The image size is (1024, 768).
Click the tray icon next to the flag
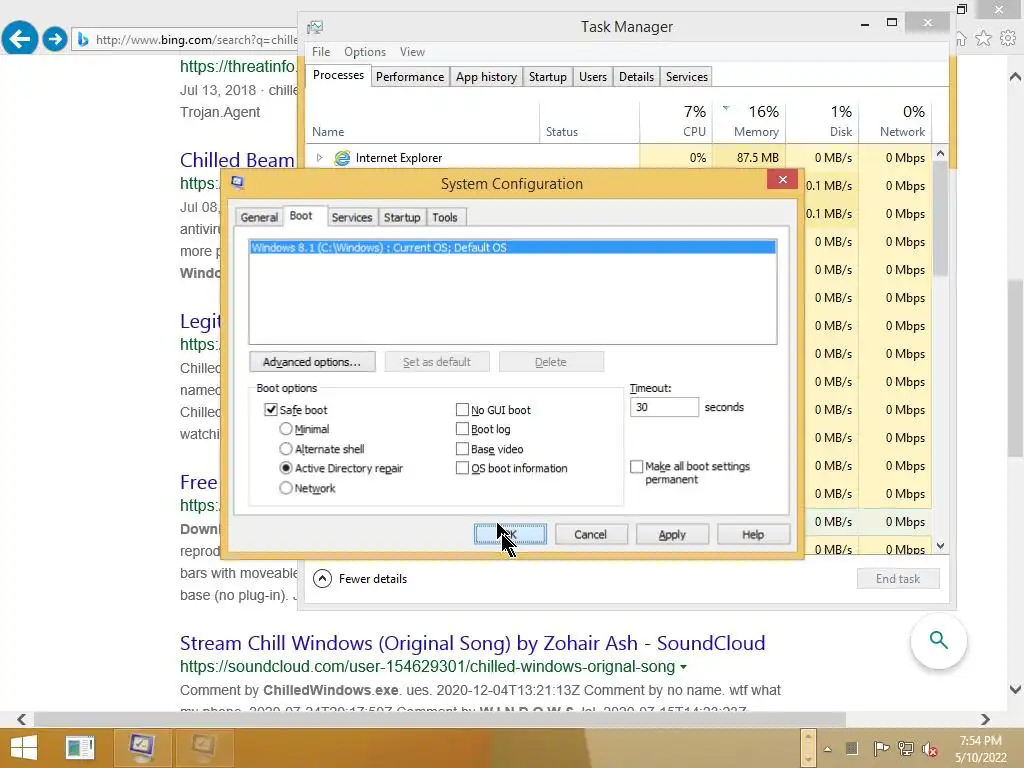(x=852, y=749)
